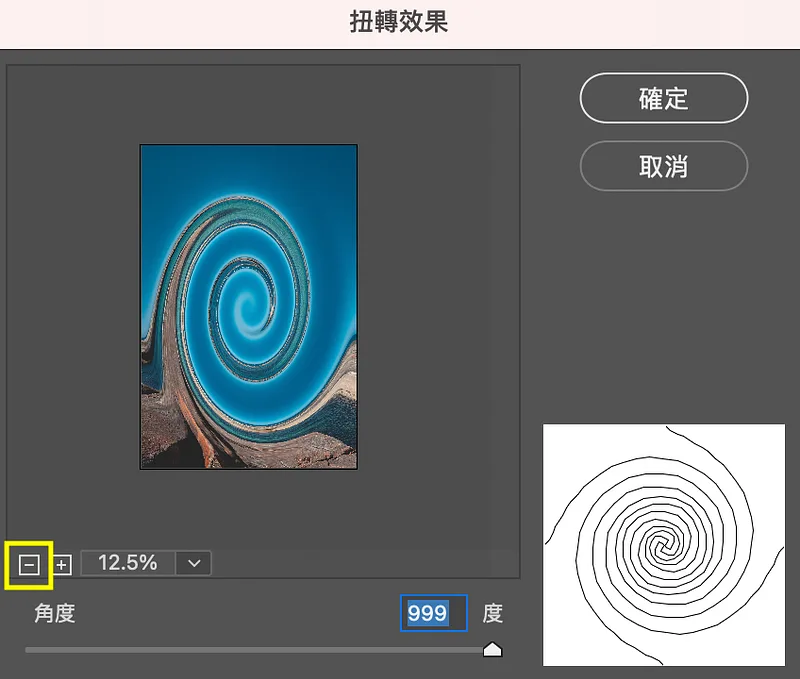Click the spiral diagram preview
Screen dimensions: 800x679
(x=664, y=545)
